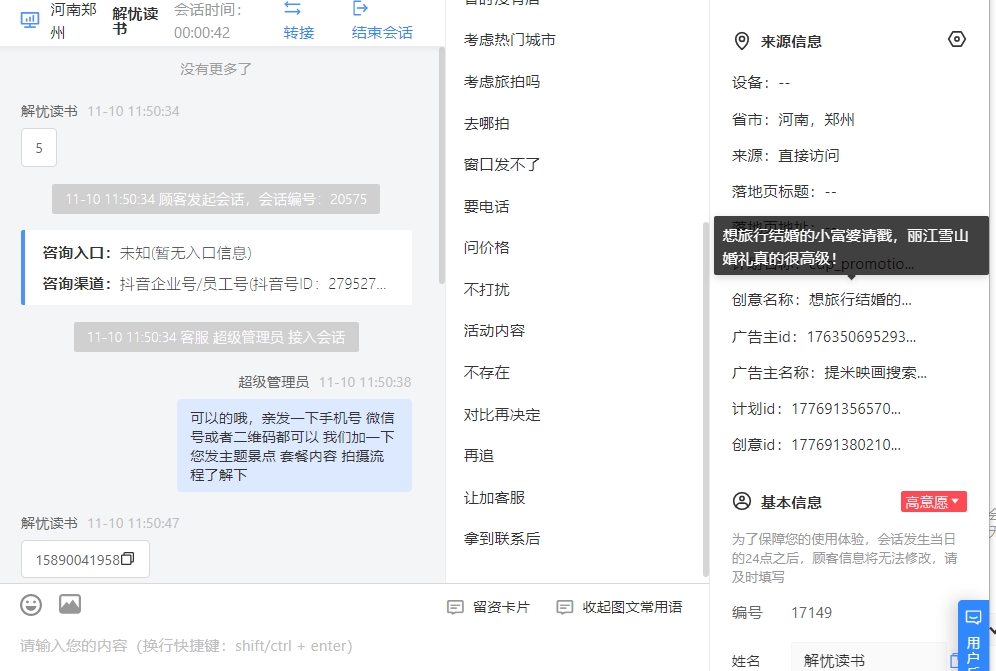This screenshot has height=671, width=996.
Task: Click the message input field
Action: (x=354, y=646)
